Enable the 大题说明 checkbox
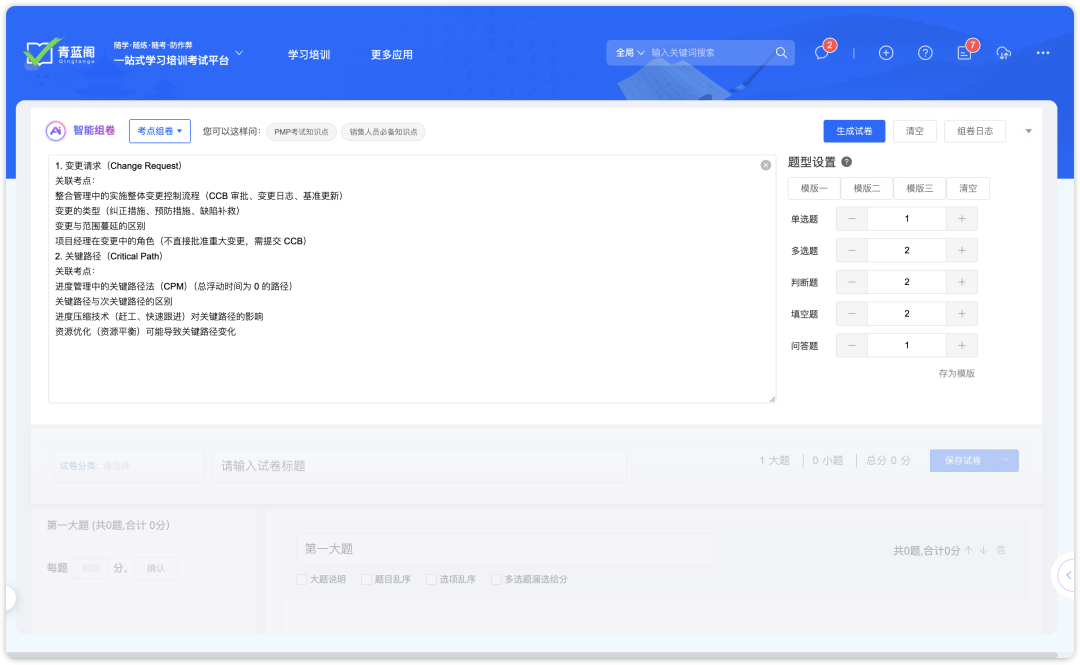 301,579
